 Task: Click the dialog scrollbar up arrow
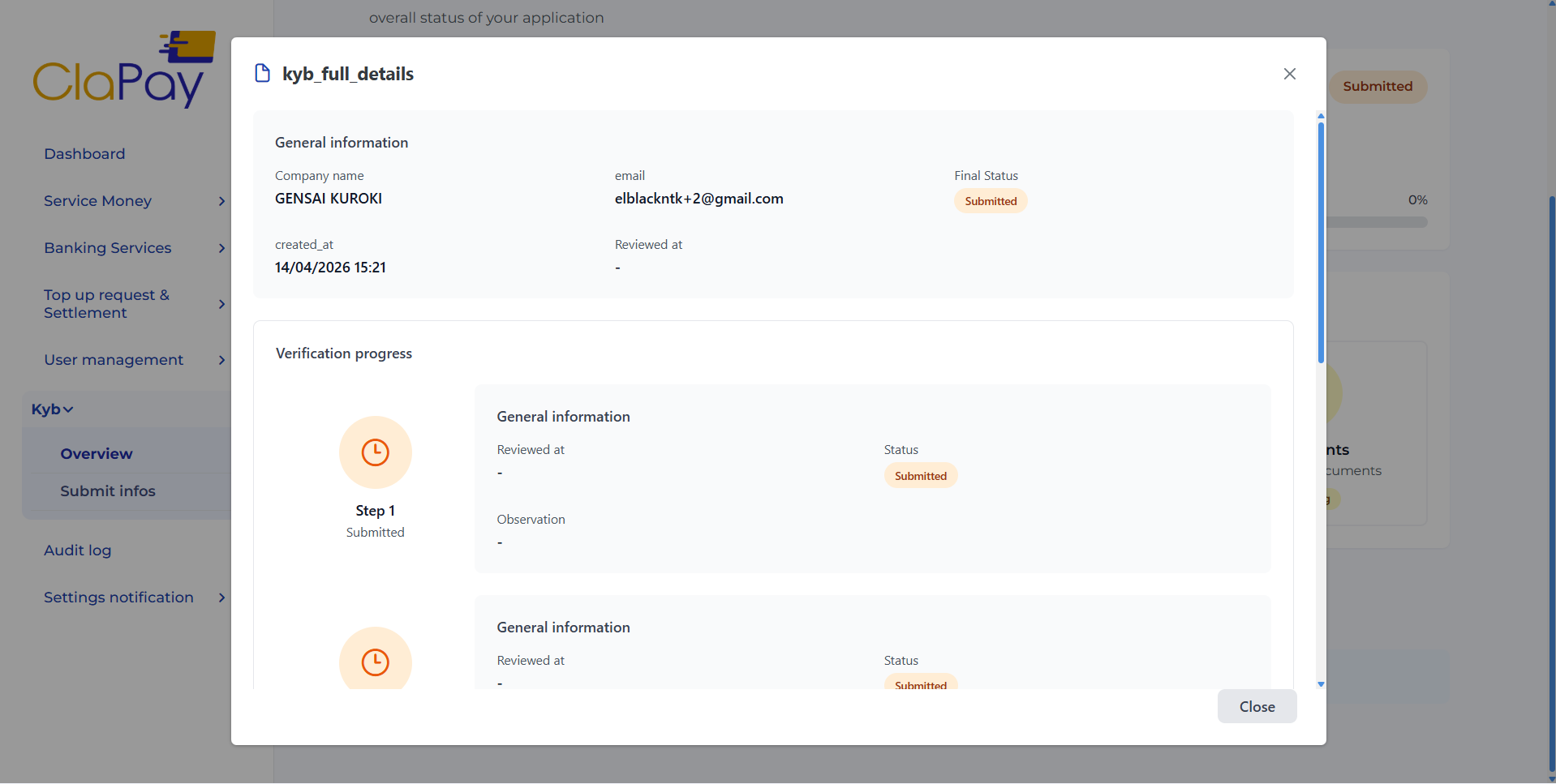1321,116
